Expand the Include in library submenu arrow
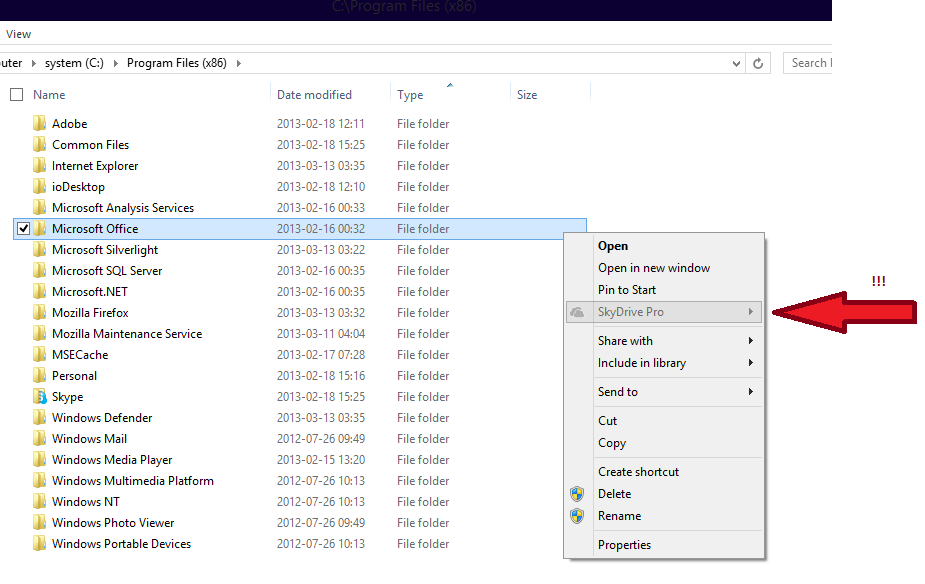Screen dimensions: 925x584 point(750,363)
